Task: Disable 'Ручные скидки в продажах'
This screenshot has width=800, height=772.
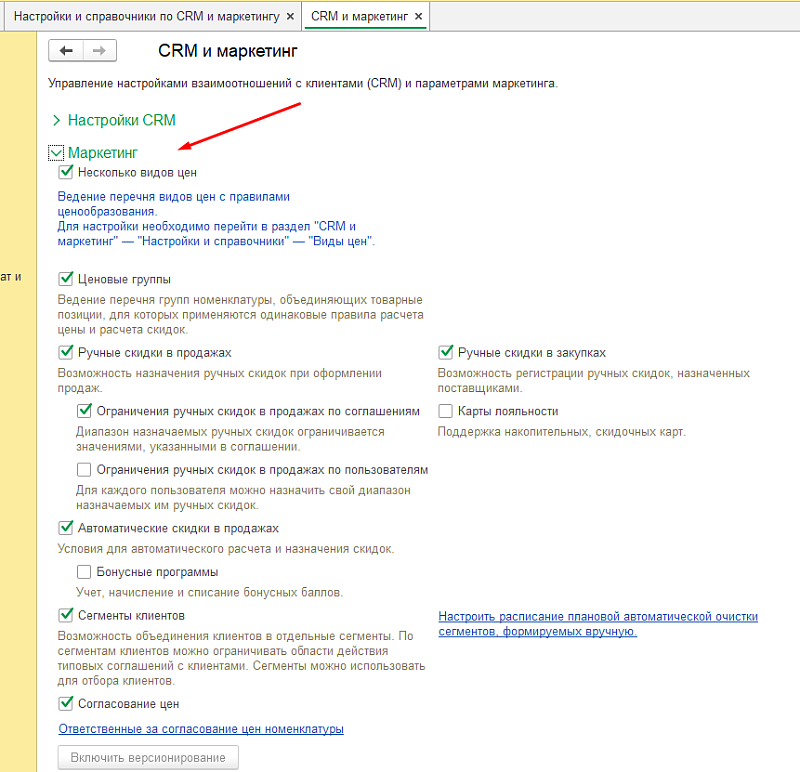Action: click(x=67, y=352)
